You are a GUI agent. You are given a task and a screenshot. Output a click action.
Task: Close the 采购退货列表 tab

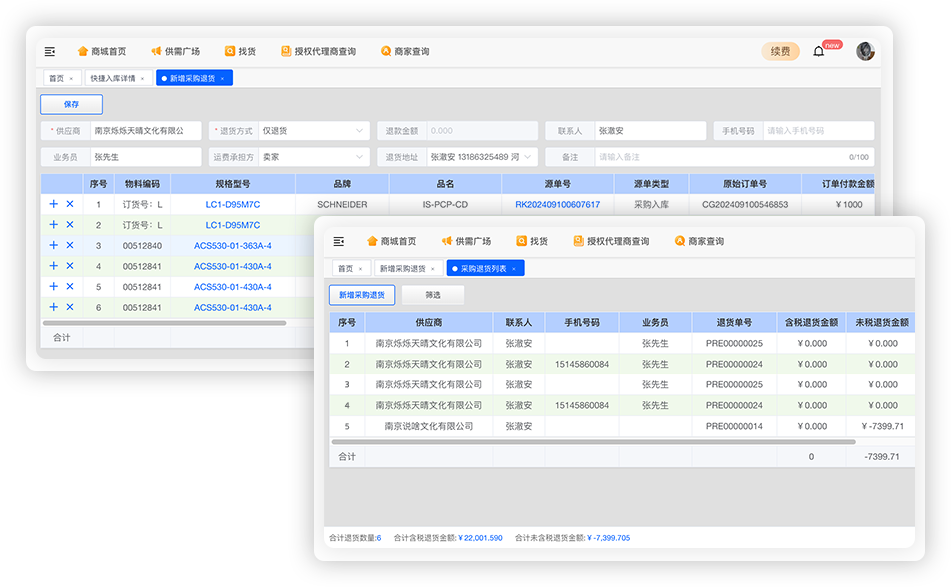click(x=514, y=269)
